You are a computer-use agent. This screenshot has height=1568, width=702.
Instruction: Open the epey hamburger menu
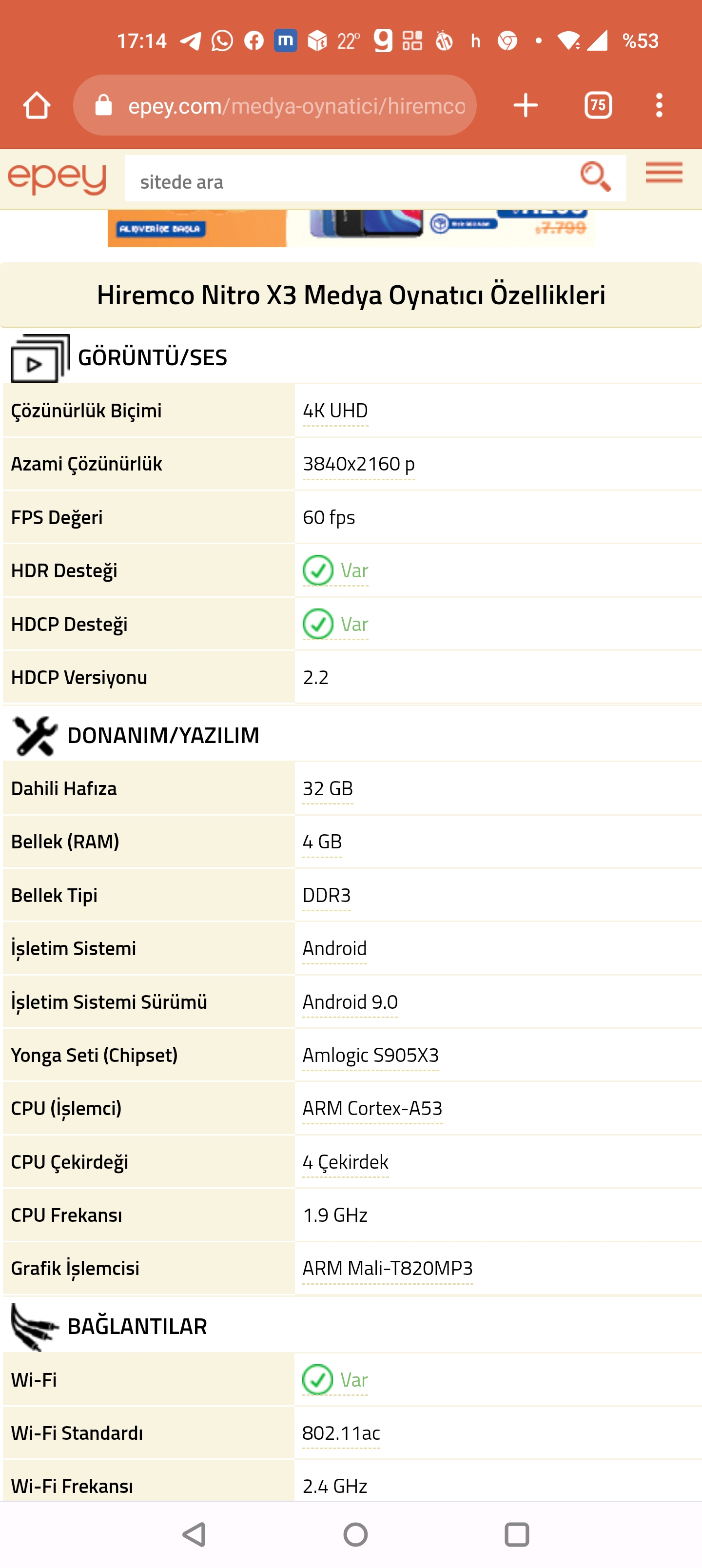(663, 174)
